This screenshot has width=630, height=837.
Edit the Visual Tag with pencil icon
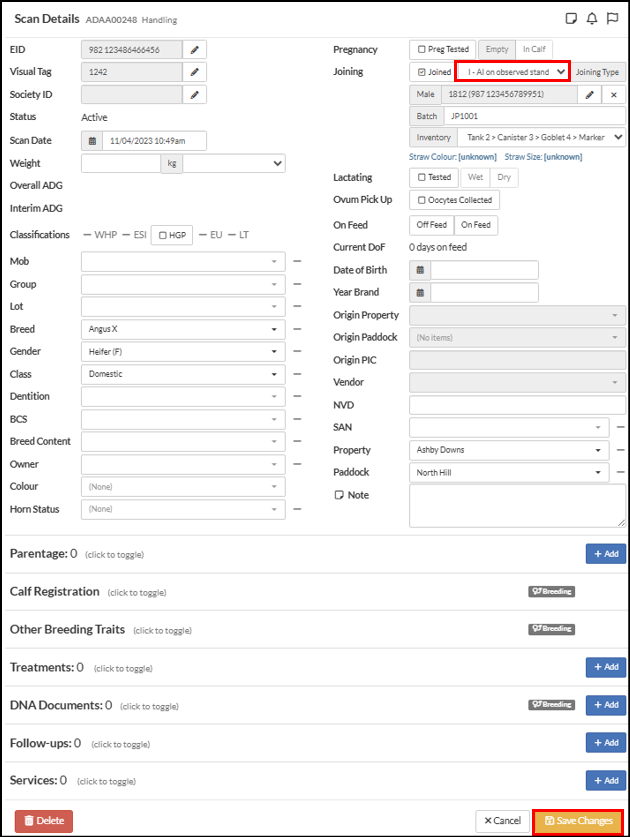[195, 72]
